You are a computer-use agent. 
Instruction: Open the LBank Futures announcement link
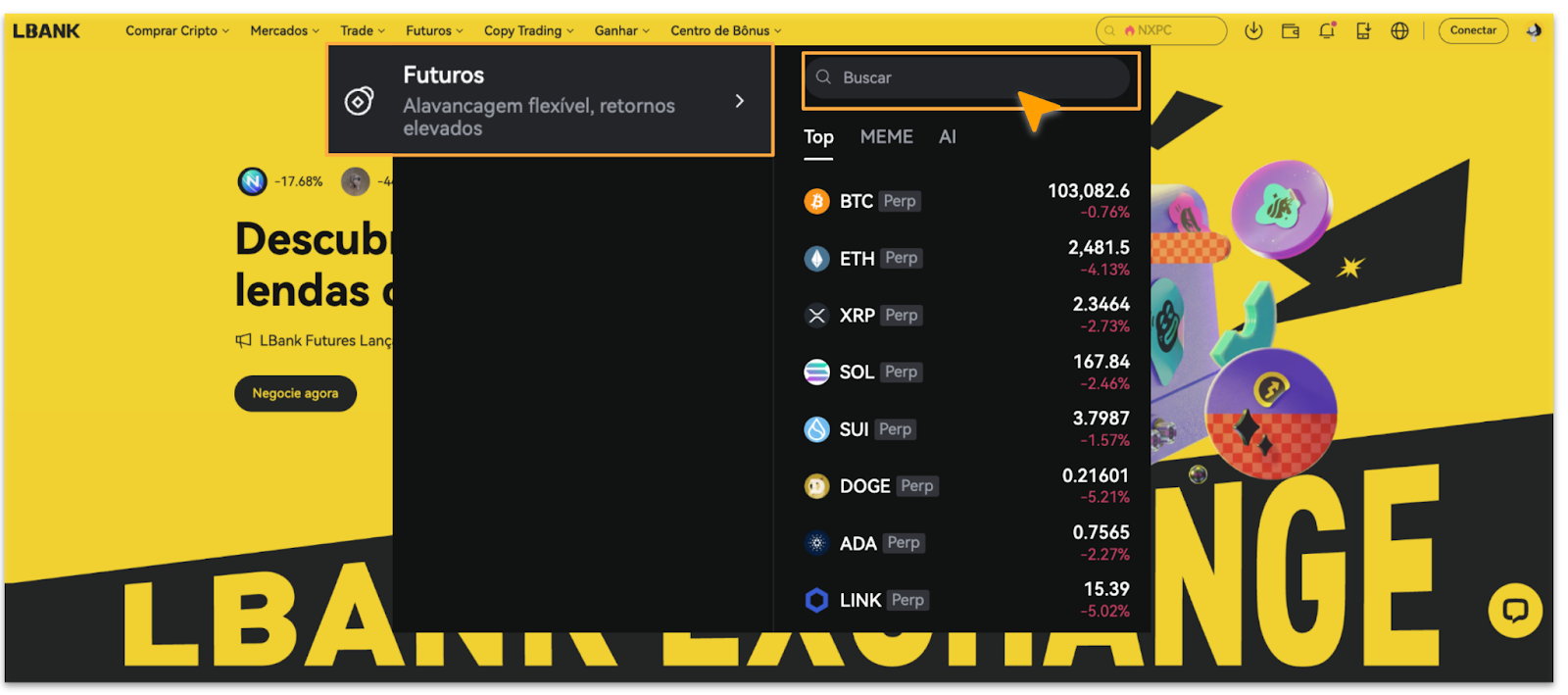coord(325,340)
